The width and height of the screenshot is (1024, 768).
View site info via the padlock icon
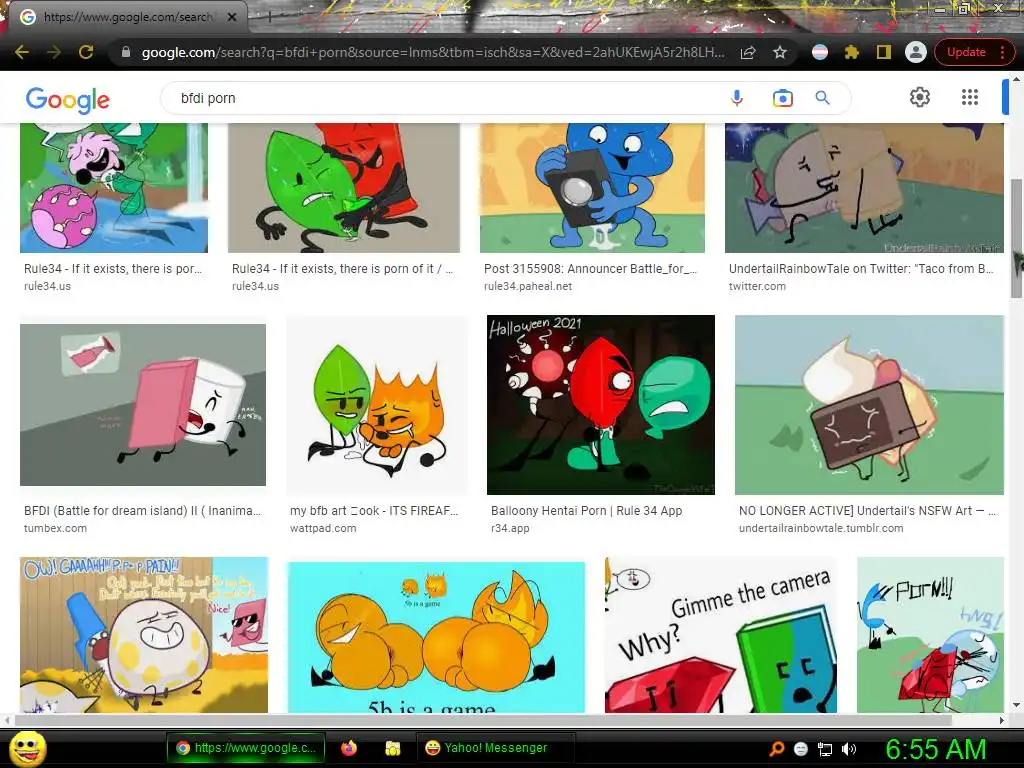point(126,52)
